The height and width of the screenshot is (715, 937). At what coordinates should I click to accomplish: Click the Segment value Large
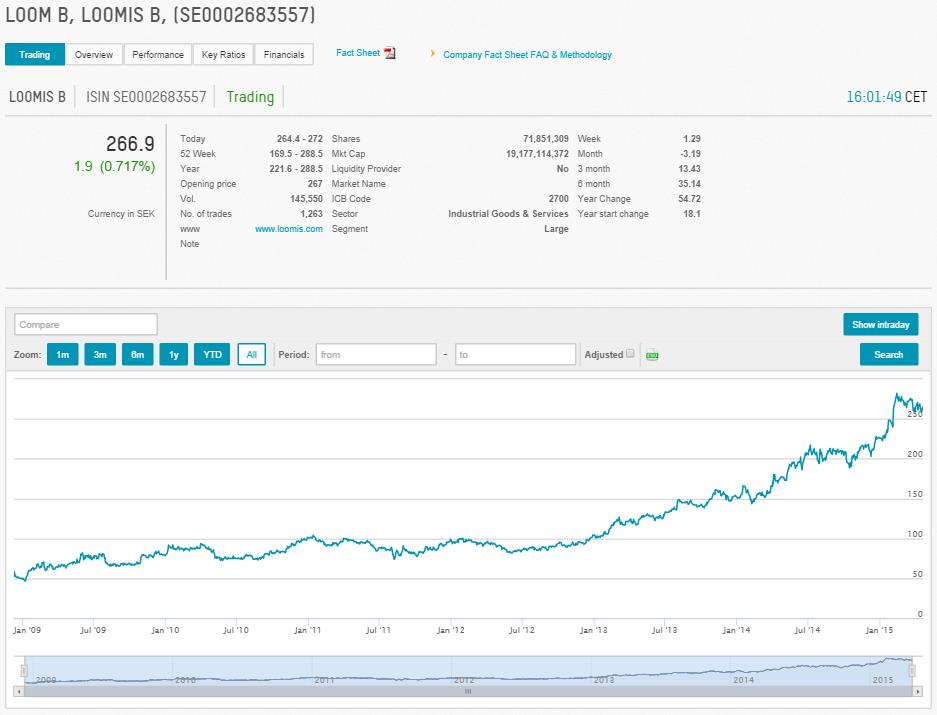pyautogui.click(x=556, y=229)
